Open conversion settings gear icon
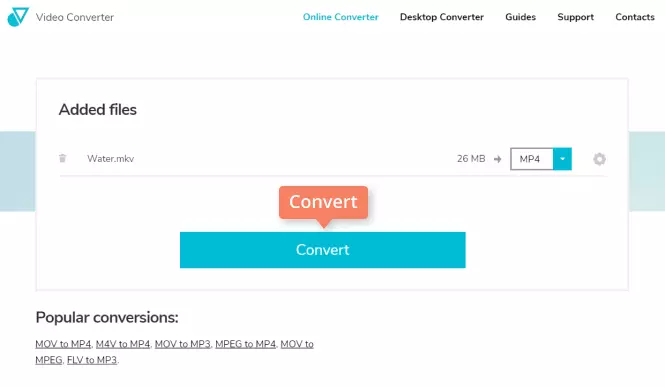 599,159
